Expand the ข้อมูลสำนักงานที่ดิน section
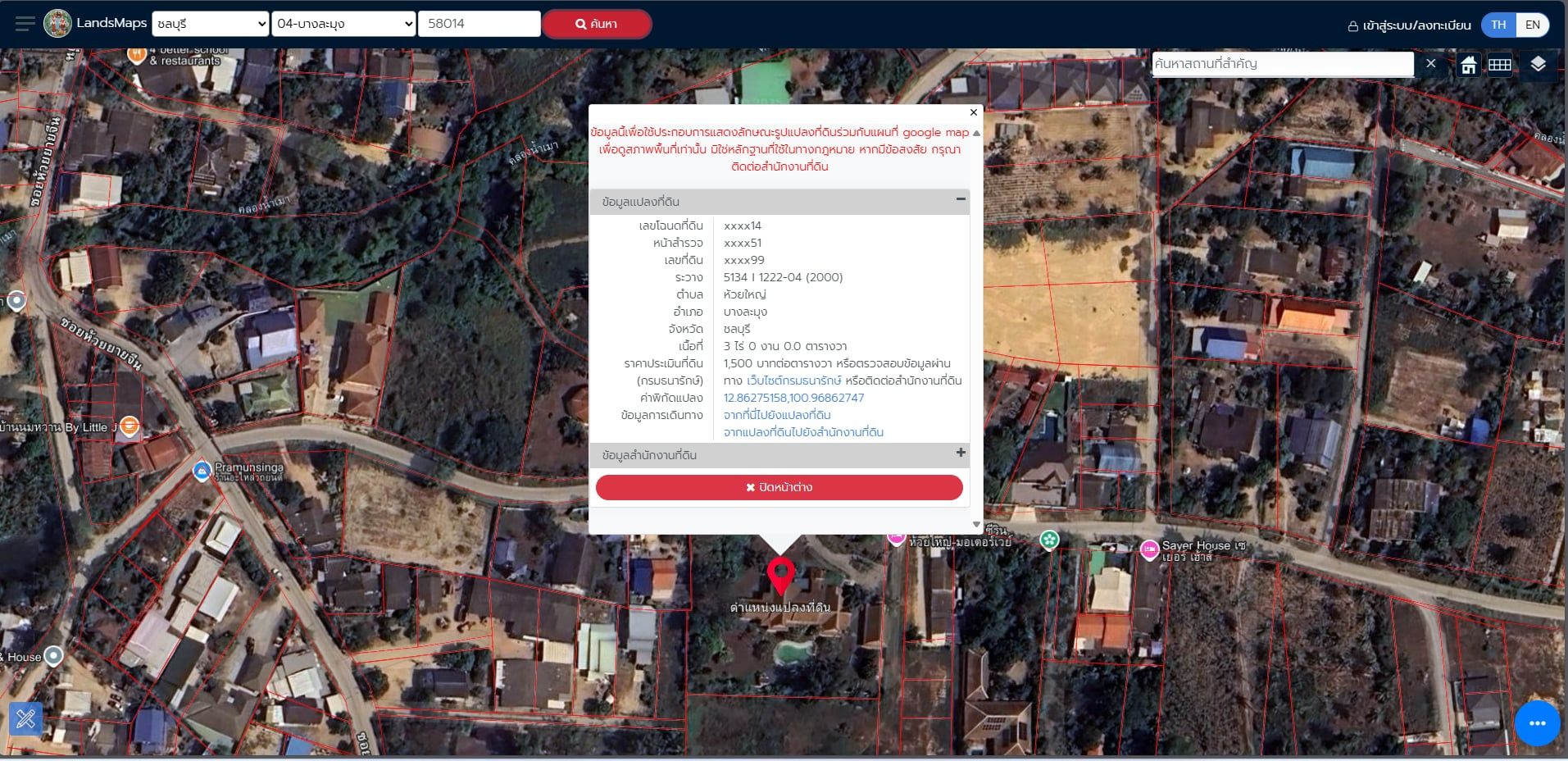Viewport: 1568px width, 761px height. pyautogui.click(x=961, y=453)
